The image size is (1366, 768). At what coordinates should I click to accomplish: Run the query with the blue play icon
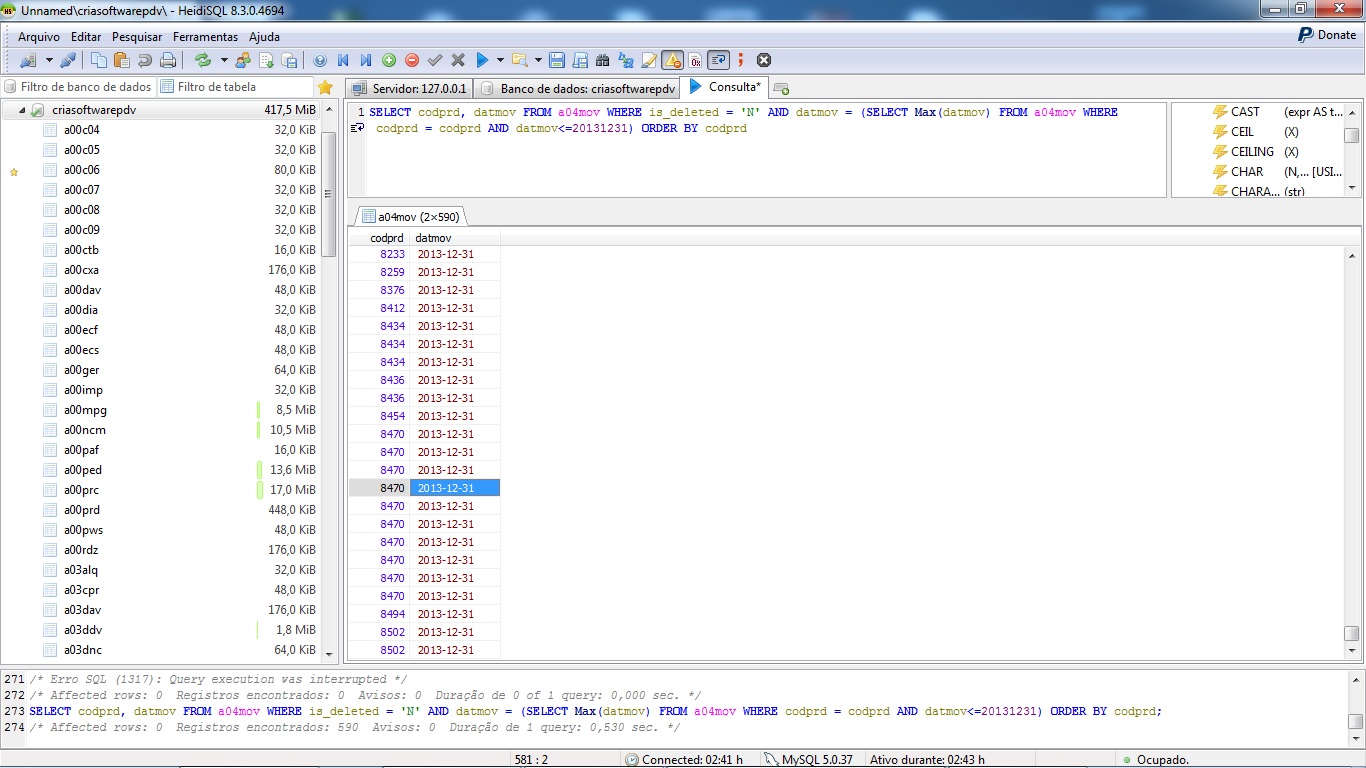click(482, 60)
